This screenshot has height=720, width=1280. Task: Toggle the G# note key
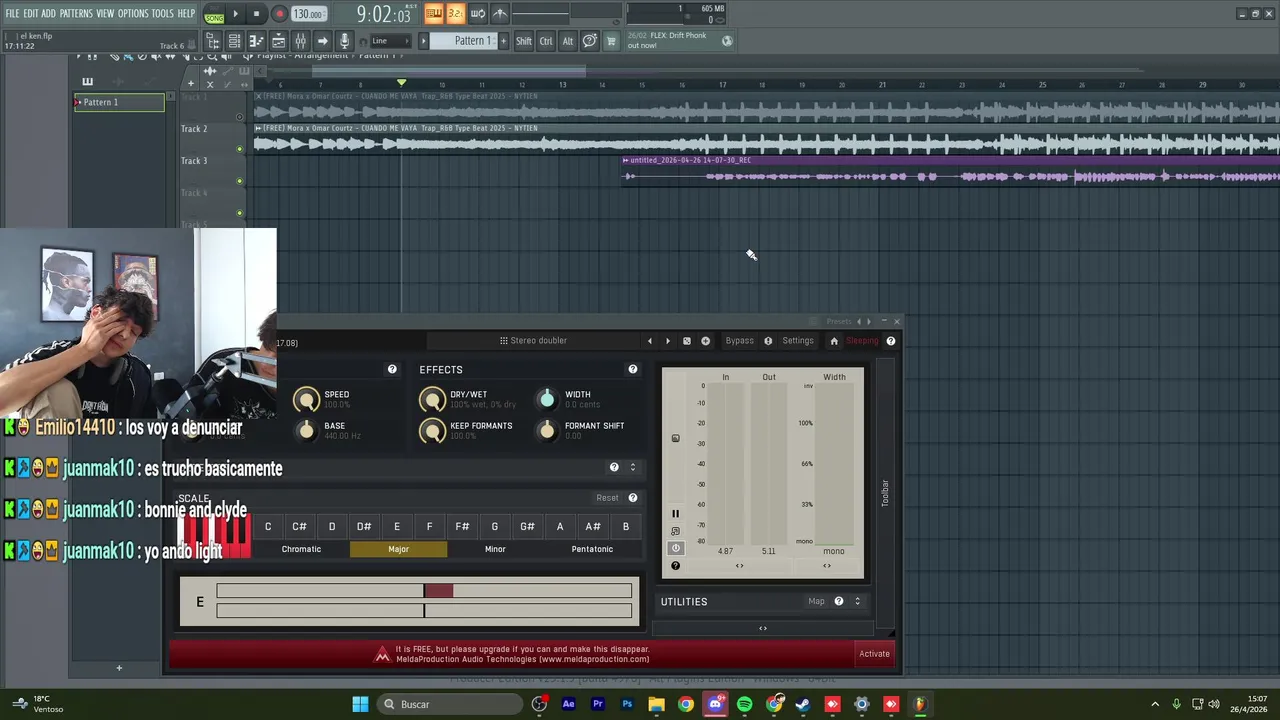pyautogui.click(x=527, y=526)
